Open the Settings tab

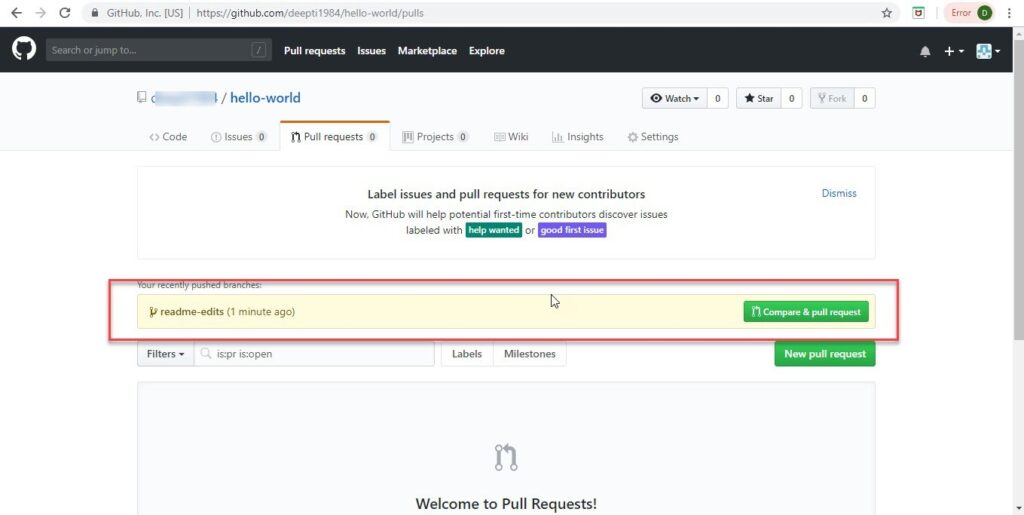pyautogui.click(x=652, y=137)
